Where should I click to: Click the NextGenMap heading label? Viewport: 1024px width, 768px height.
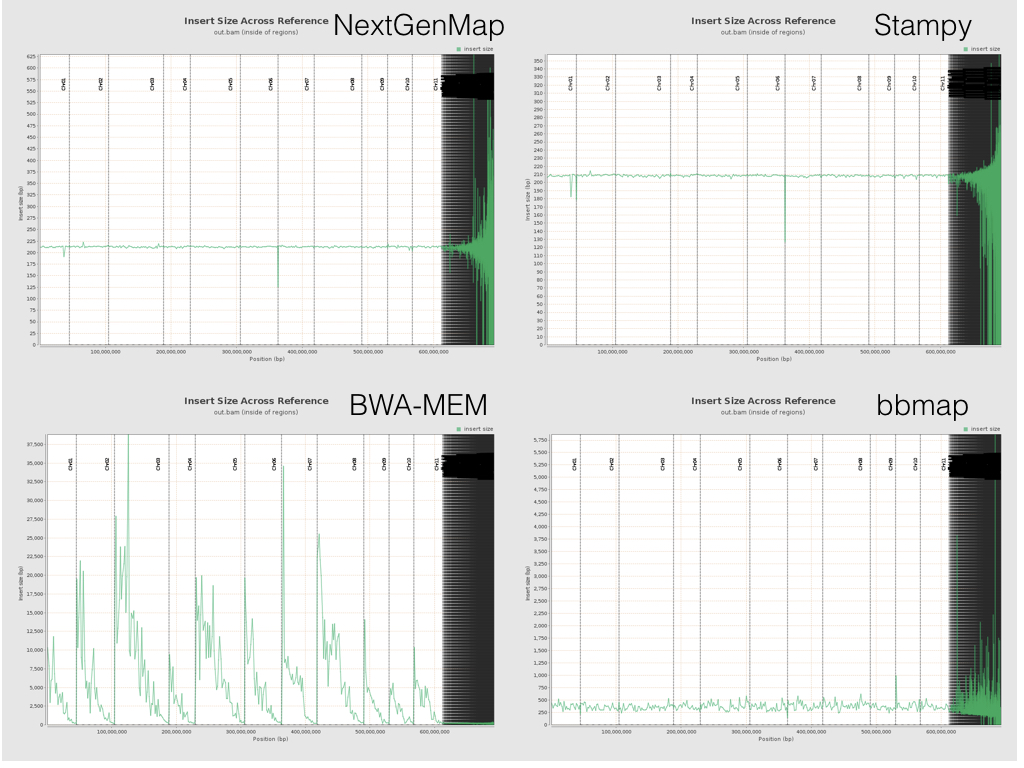pos(419,26)
